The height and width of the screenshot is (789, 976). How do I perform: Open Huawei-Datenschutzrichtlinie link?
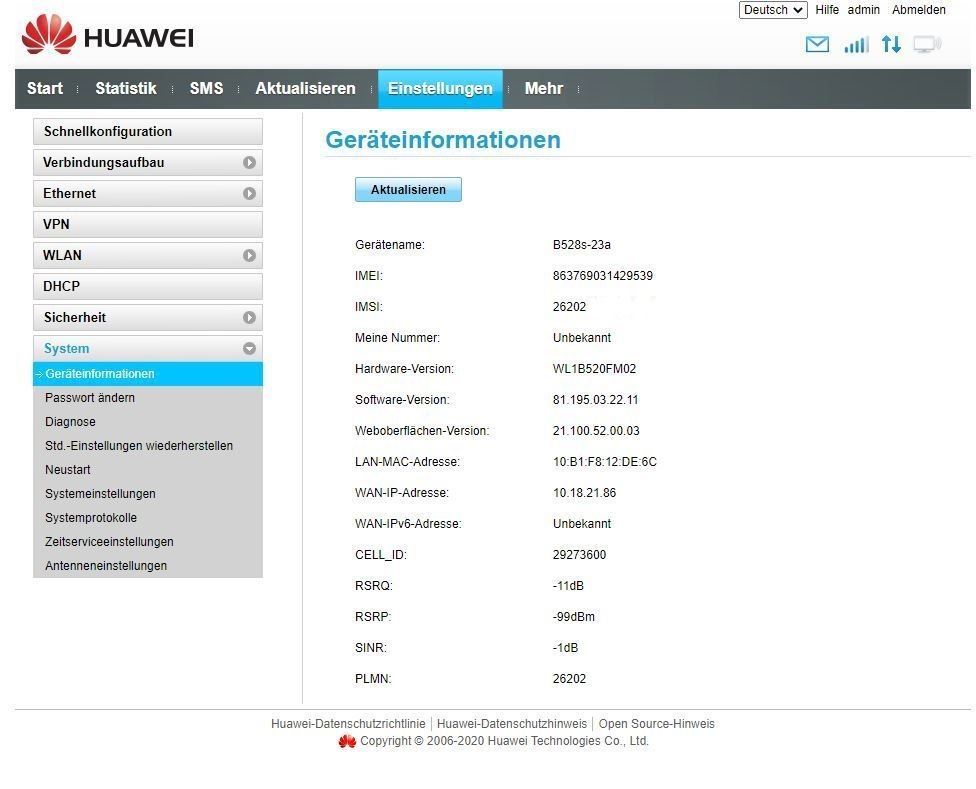348,724
